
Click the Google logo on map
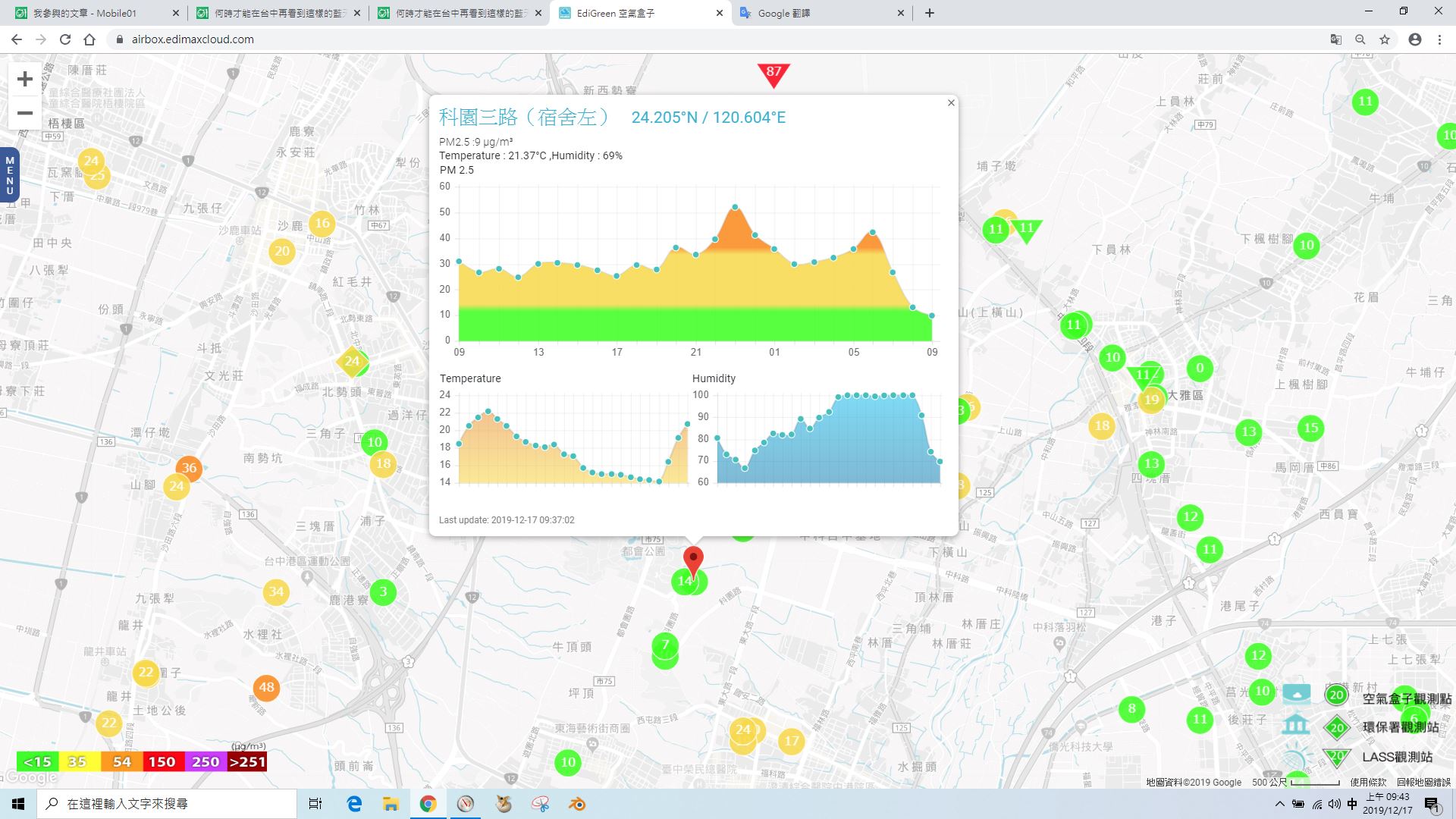click(x=30, y=777)
